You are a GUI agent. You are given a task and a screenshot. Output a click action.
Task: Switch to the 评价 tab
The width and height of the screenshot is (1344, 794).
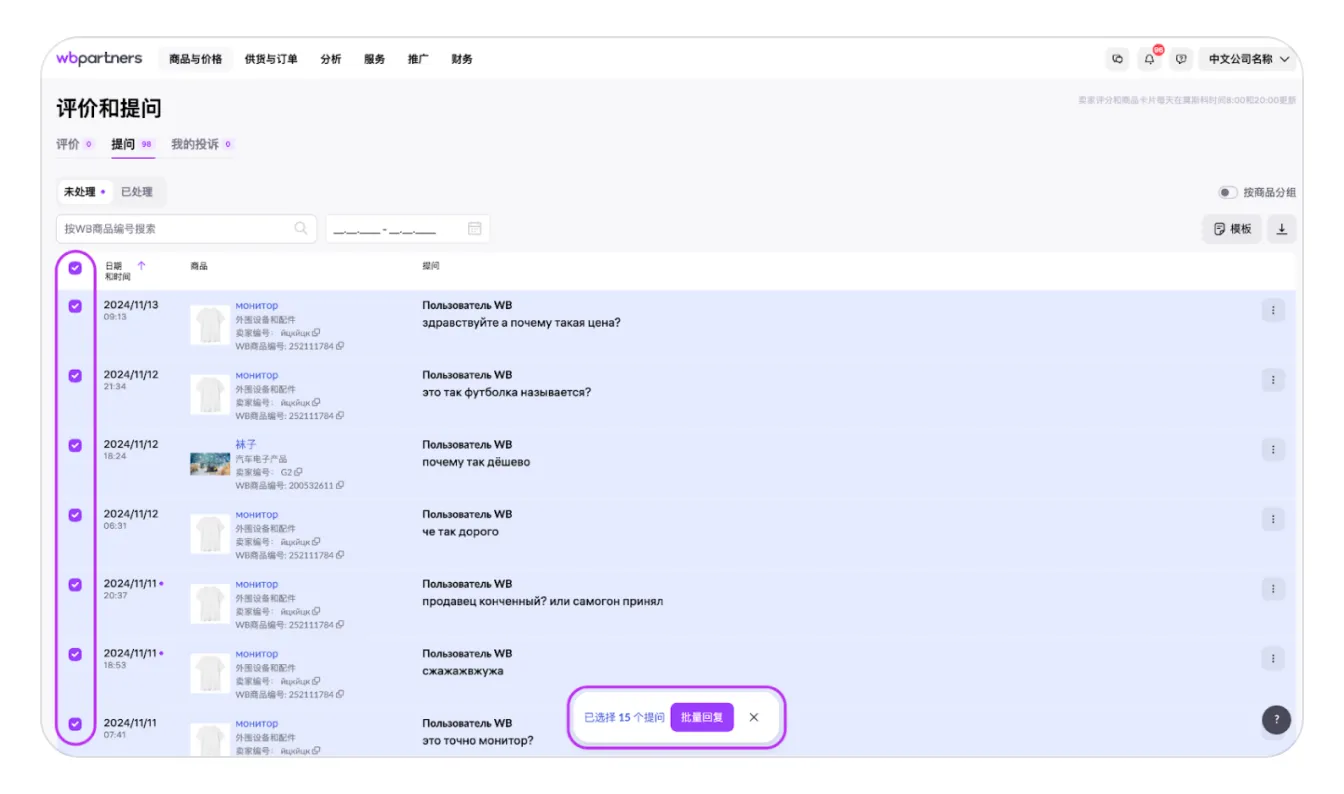(68, 144)
